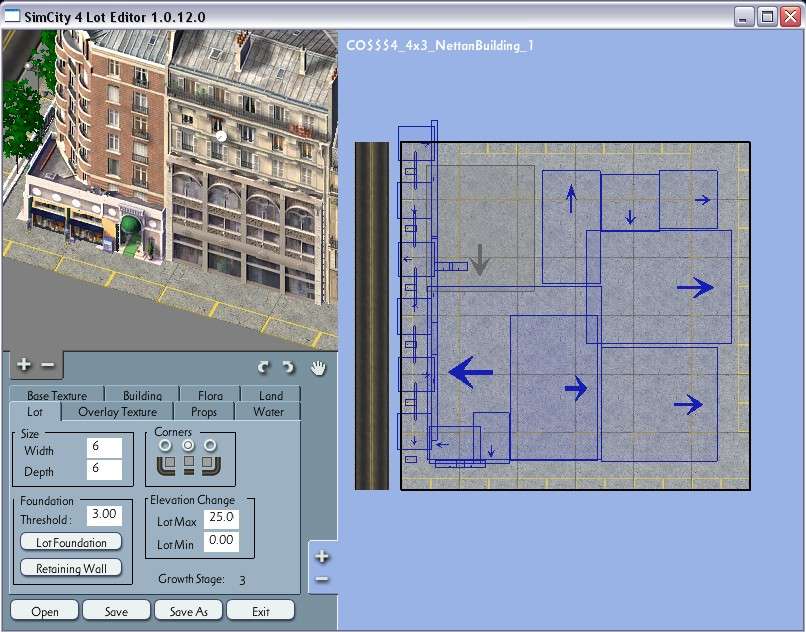Minimize the Lot Editor window
This screenshot has width=806, height=632.
pyautogui.click(x=743, y=16)
